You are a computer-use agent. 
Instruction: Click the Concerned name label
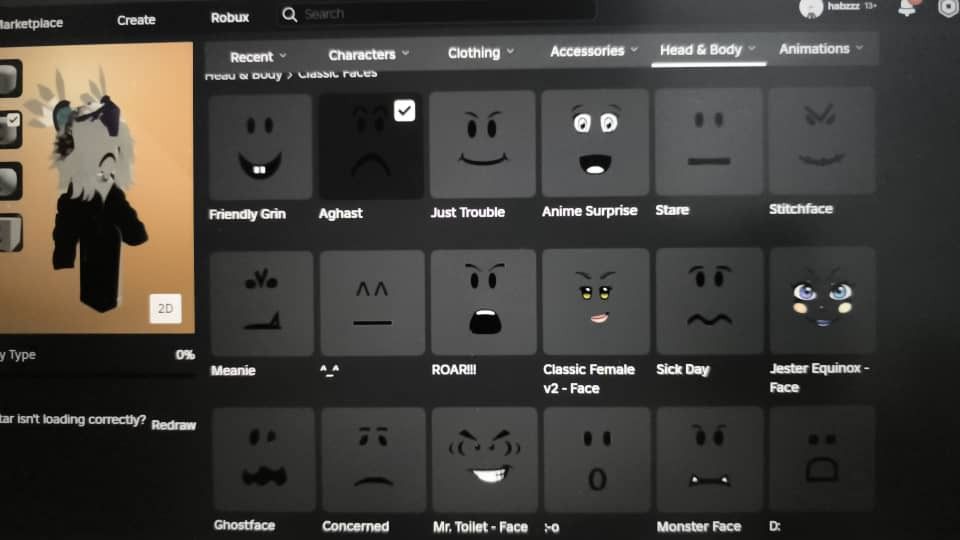coord(356,527)
